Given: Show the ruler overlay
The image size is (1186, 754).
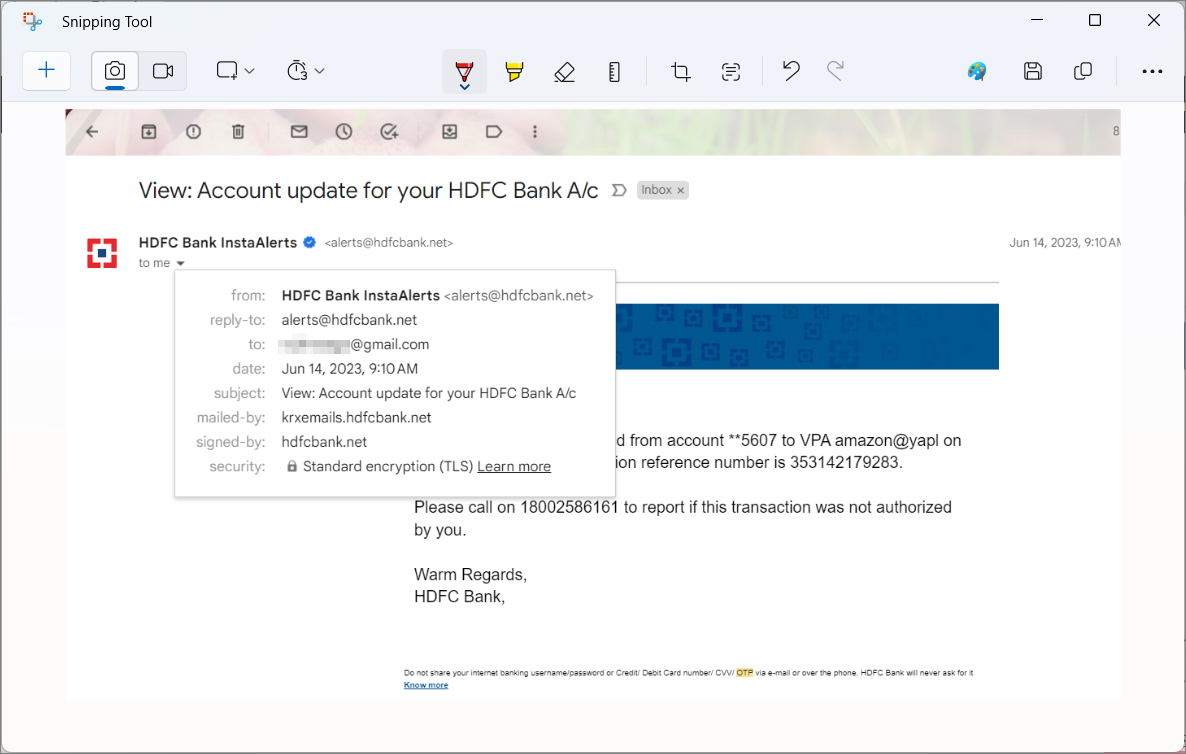Looking at the screenshot, I should [614, 71].
